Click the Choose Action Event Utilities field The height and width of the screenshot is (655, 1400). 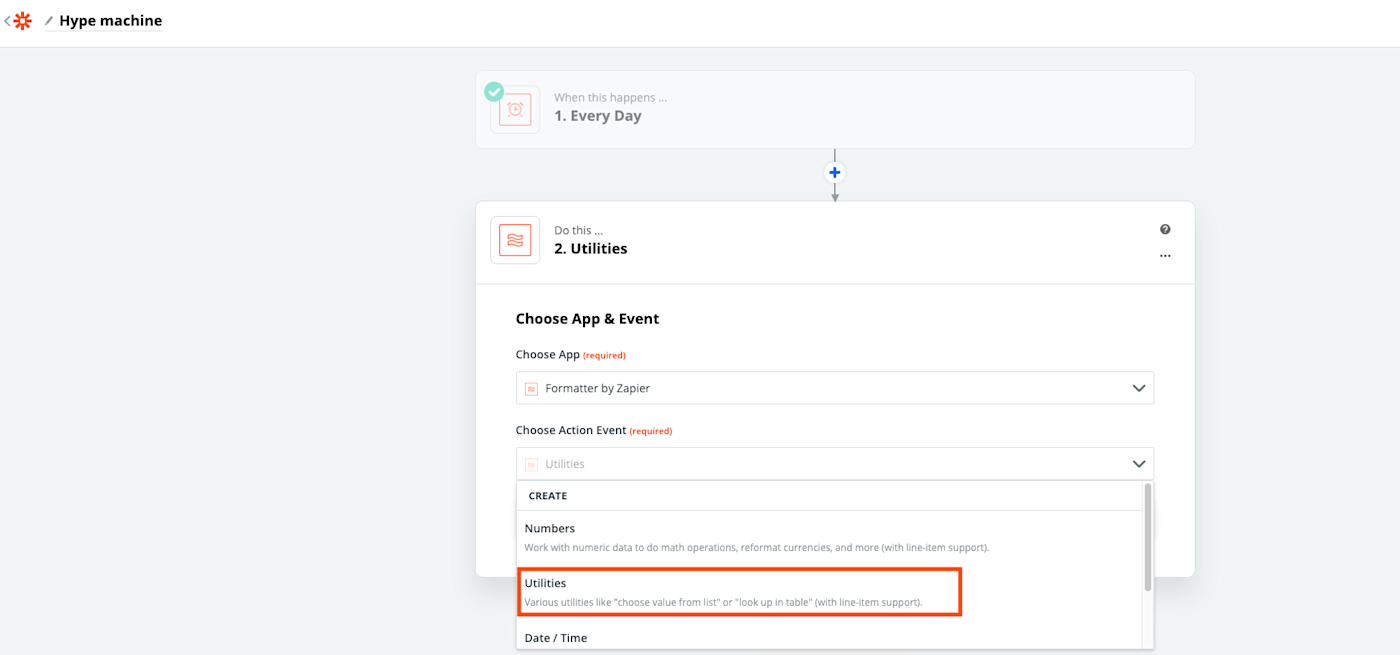835,464
